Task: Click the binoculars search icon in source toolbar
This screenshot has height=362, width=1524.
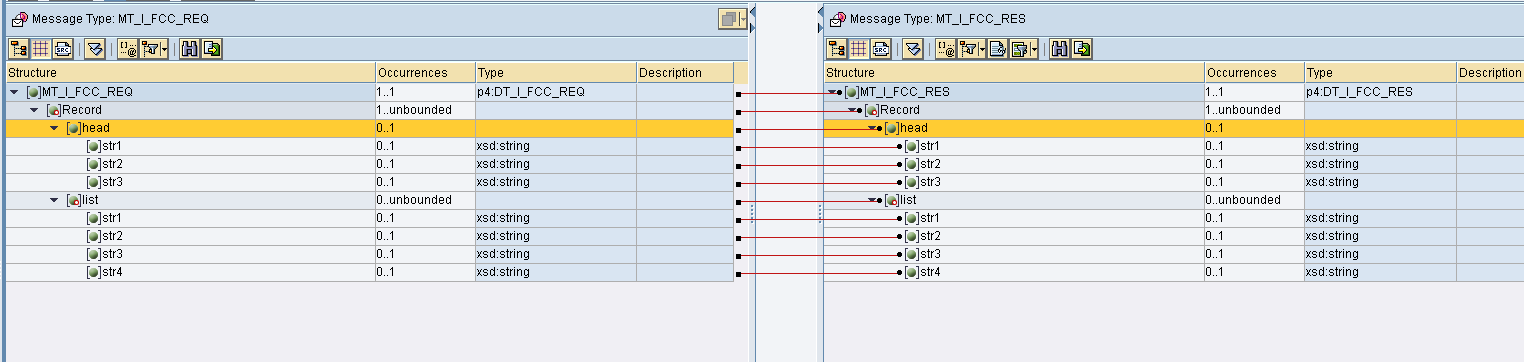Action: pyautogui.click(x=189, y=49)
